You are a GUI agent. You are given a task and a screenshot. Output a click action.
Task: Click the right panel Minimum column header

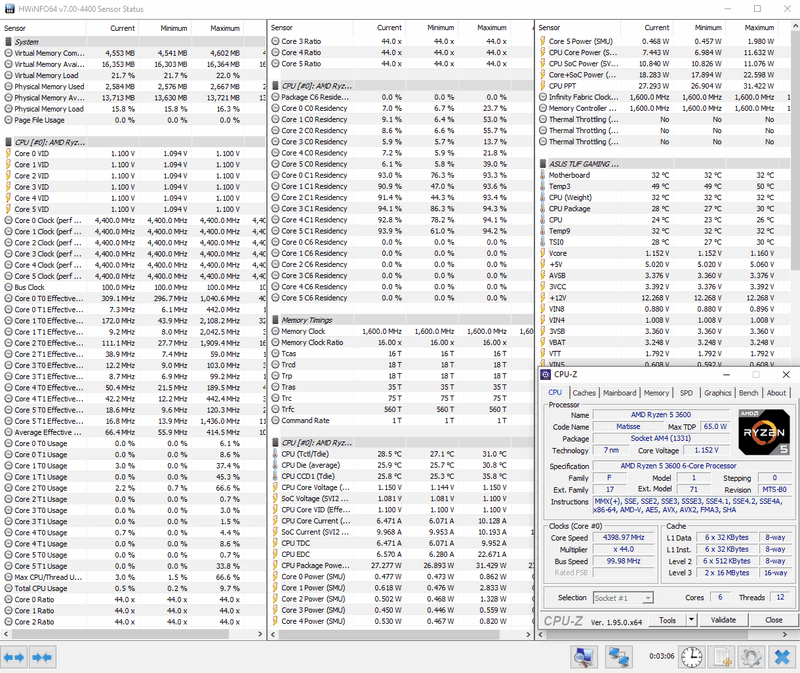[x=700, y=28]
